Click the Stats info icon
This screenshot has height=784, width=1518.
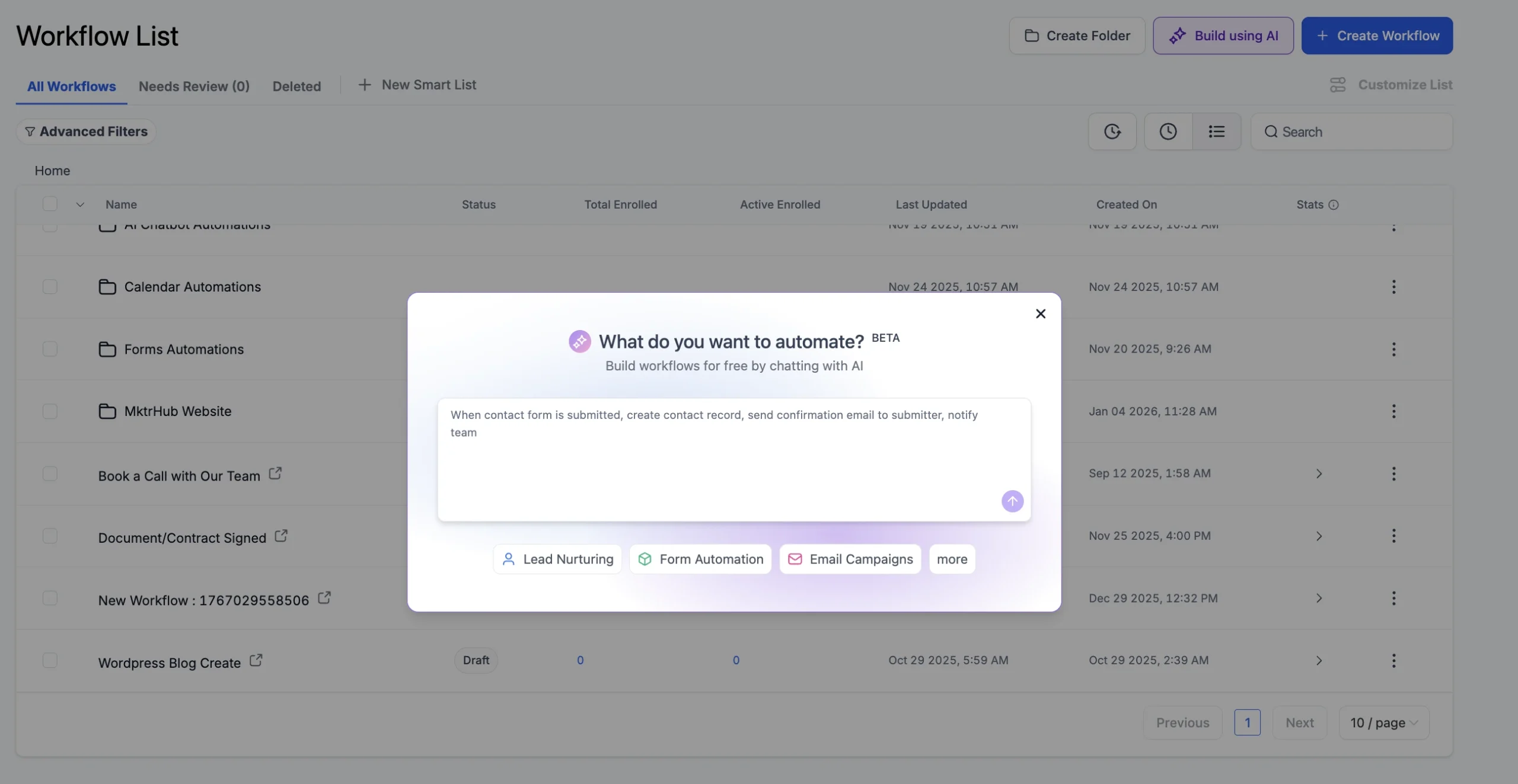(x=1334, y=204)
